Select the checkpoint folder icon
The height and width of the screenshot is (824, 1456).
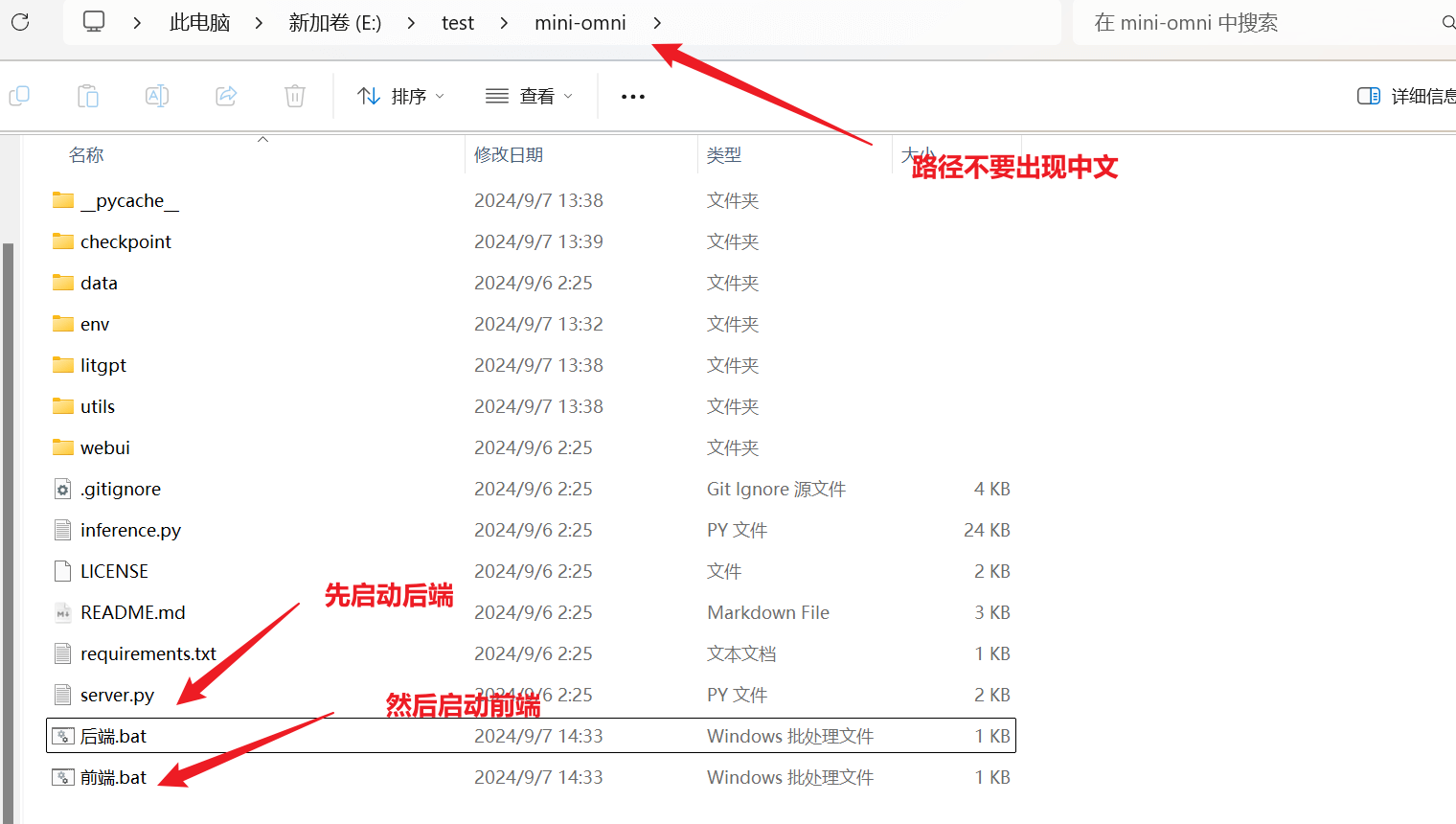pyautogui.click(x=63, y=241)
